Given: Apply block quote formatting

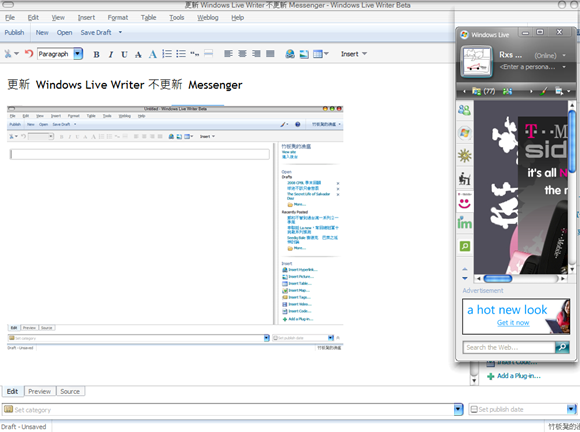Looking at the screenshot, I should click(195, 54).
